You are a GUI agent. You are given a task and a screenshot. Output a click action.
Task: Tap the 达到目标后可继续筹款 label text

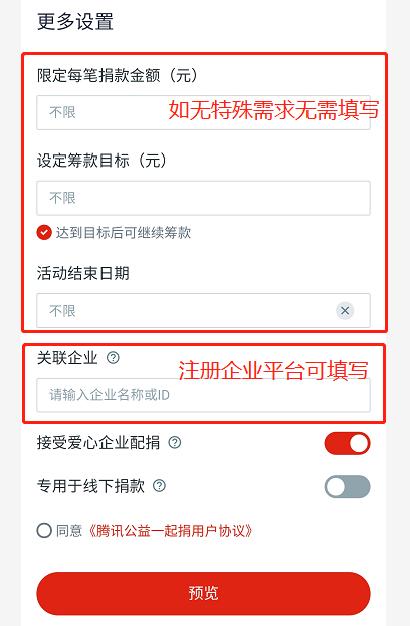pos(123,232)
